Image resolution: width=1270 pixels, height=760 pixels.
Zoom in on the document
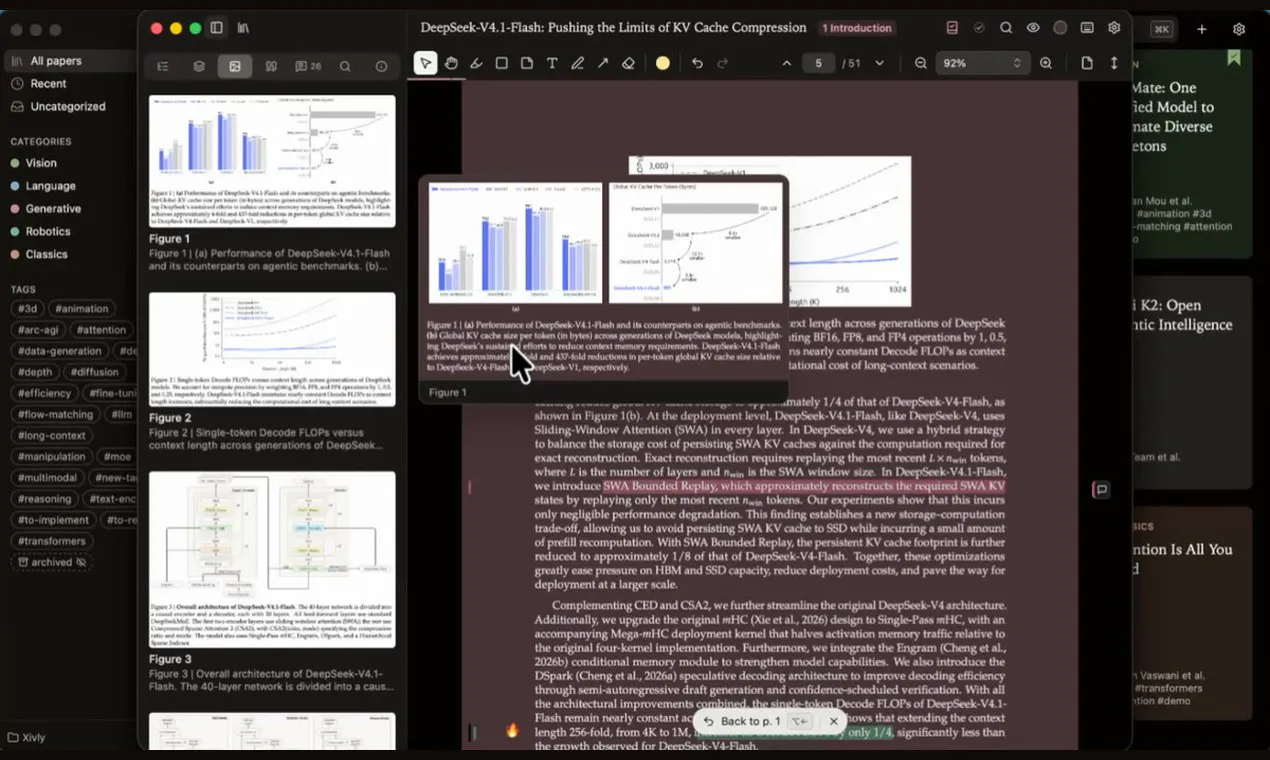pyautogui.click(x=1046, y=63)
